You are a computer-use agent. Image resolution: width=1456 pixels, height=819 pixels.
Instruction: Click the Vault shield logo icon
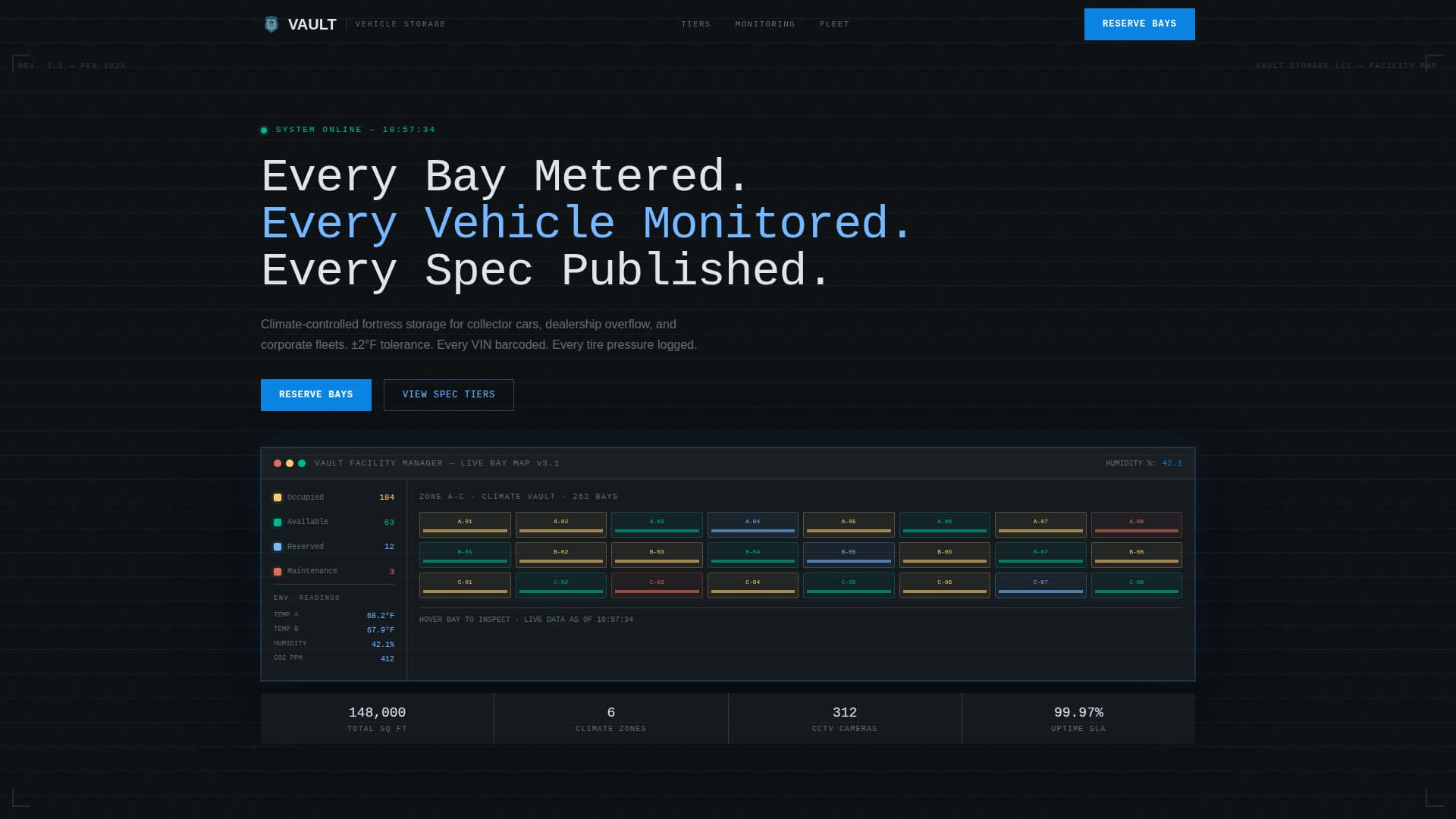pyautogui.click(x=271, y=24)
